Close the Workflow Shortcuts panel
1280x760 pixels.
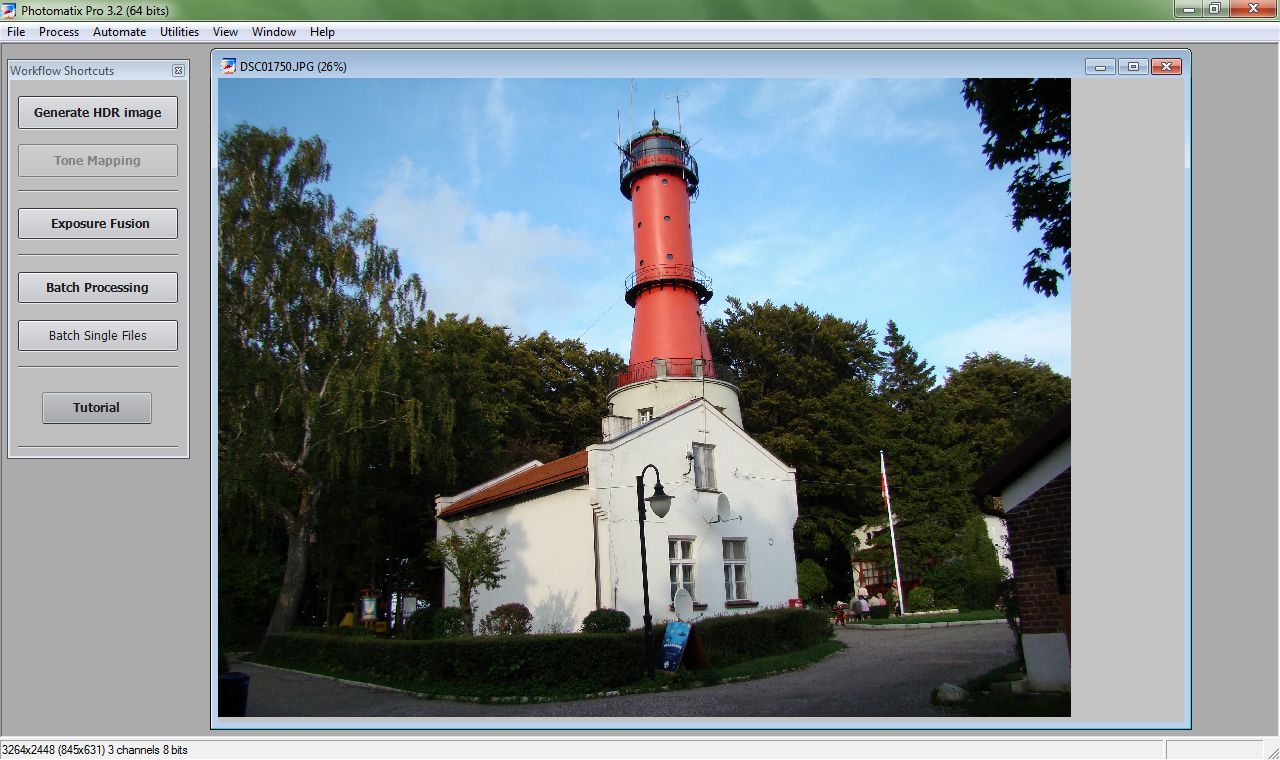(178, 71)
